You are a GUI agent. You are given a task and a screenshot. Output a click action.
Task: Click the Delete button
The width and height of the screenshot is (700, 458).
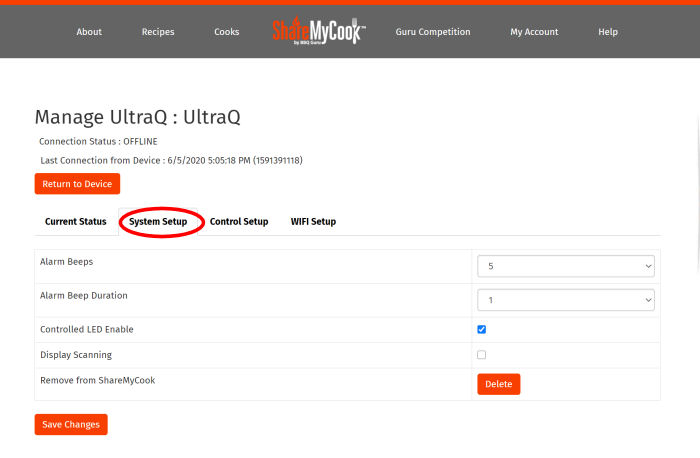point(499,384)
